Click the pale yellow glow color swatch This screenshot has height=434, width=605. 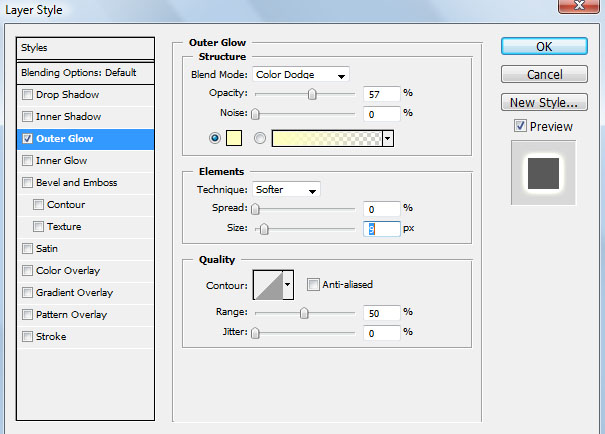[x=234, y=138]
